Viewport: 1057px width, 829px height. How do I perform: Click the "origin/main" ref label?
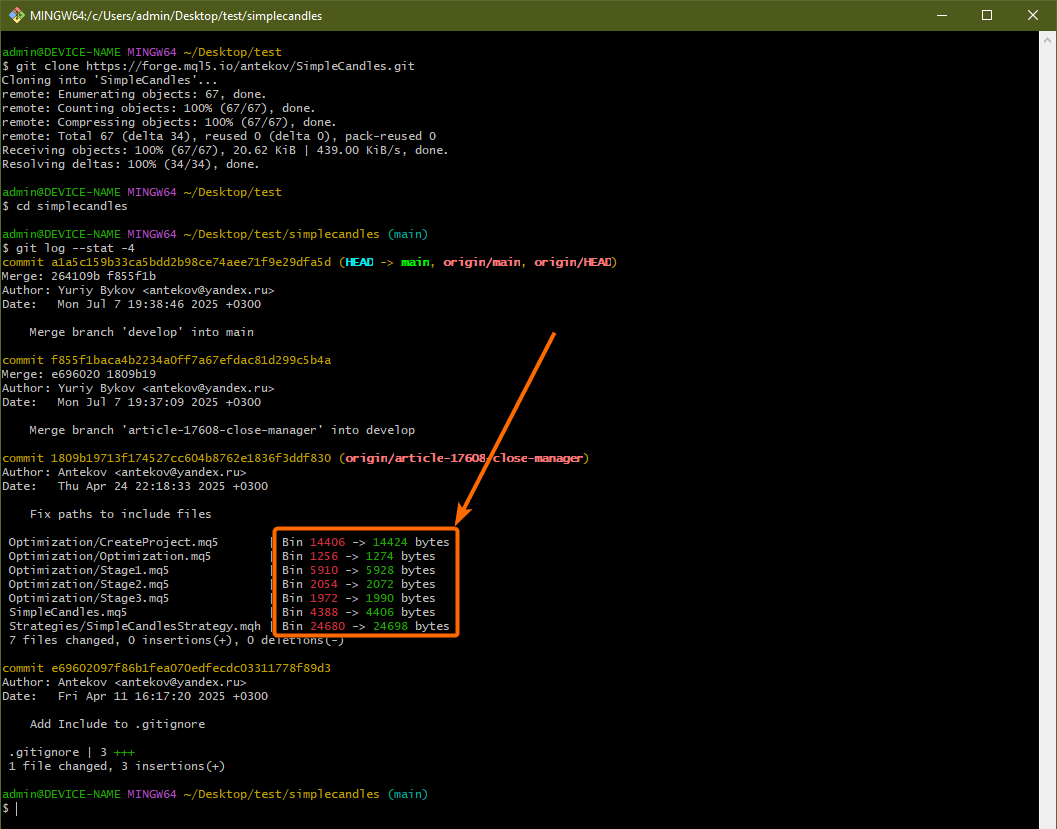tap(482, 262)
